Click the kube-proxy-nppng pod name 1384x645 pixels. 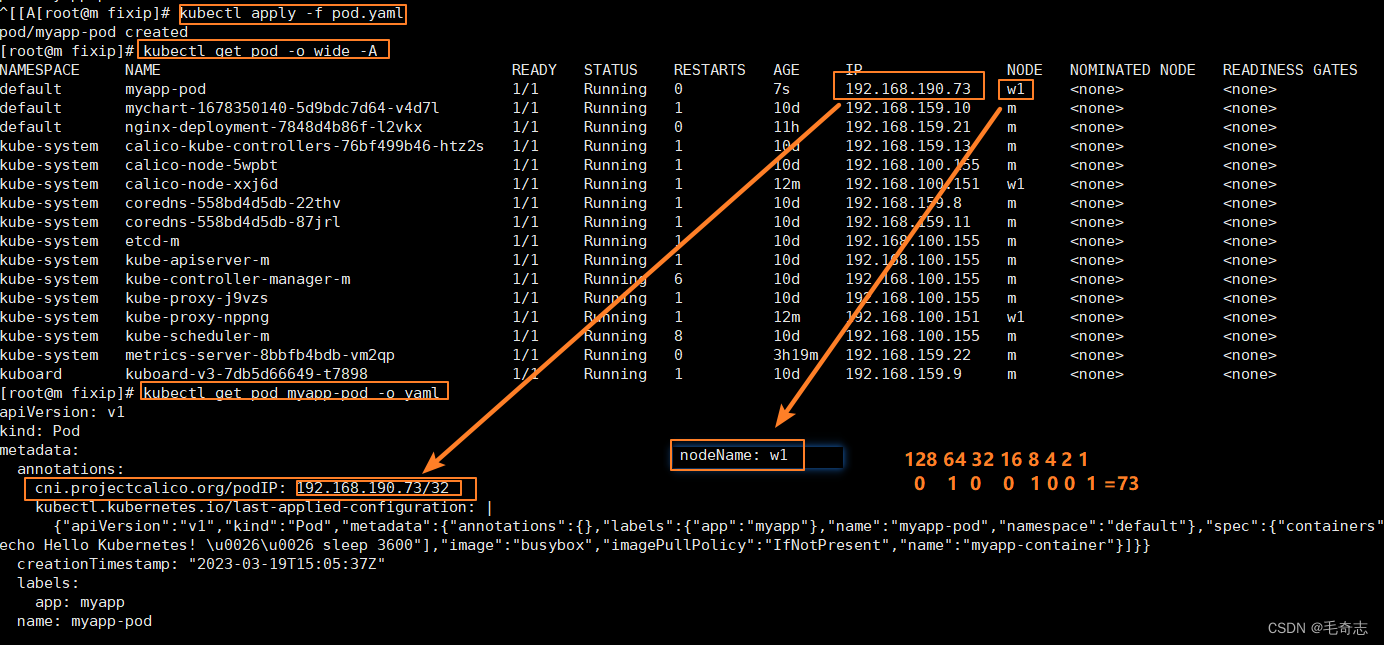196,317
